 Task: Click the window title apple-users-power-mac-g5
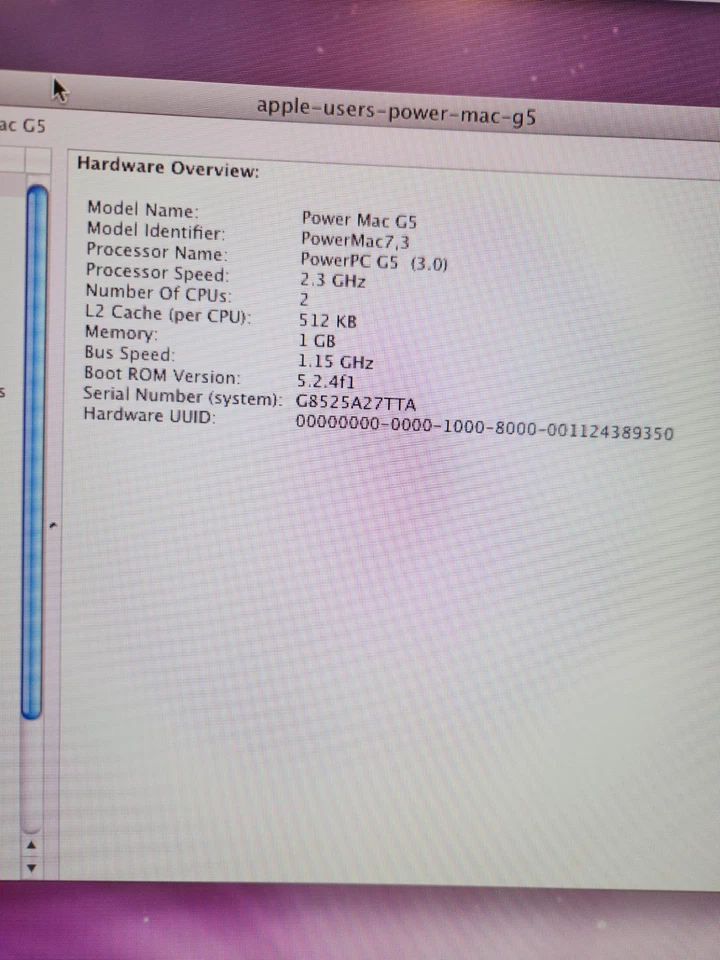tap(396, 112)
